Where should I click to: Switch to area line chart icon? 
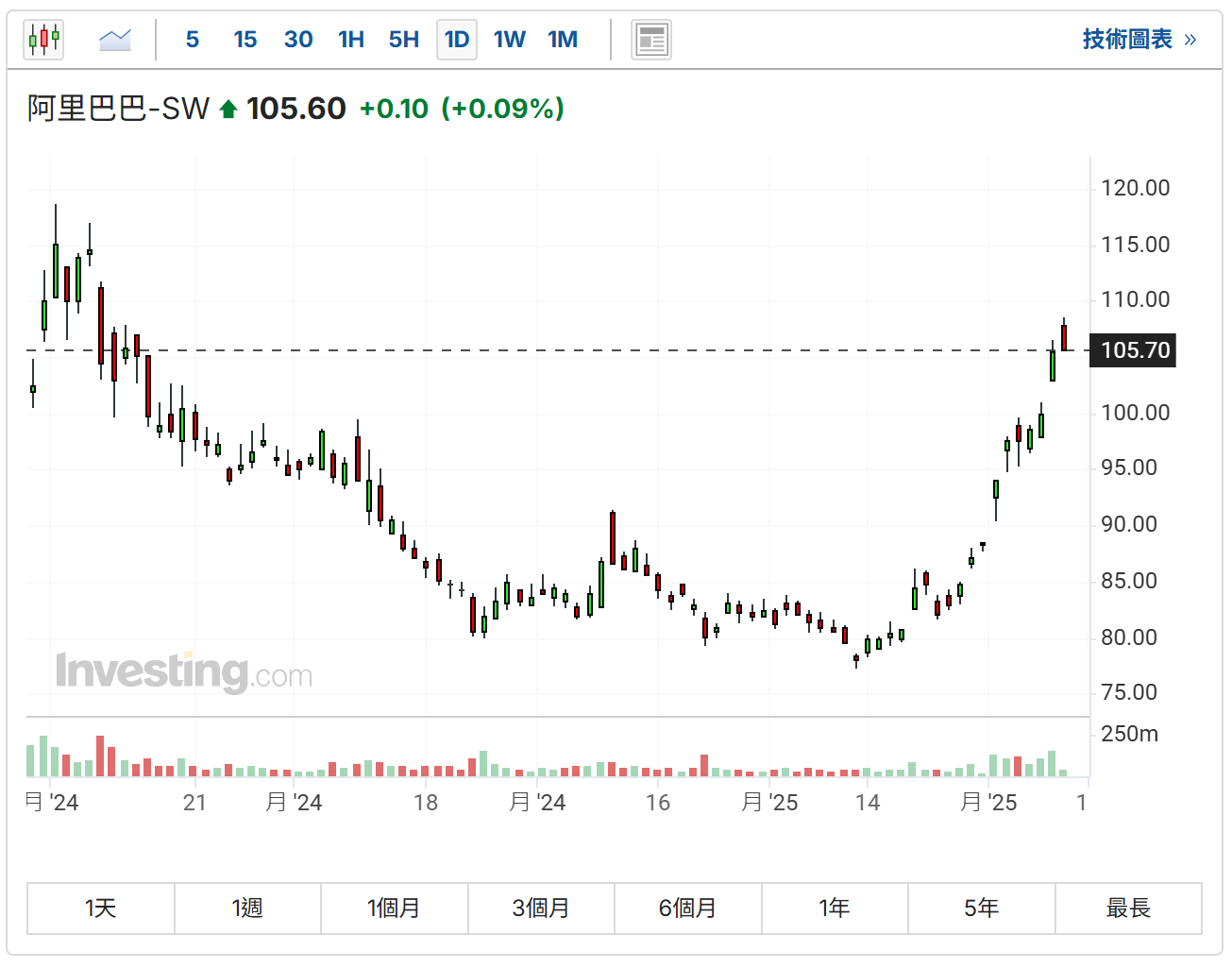(x=115, y=40)
